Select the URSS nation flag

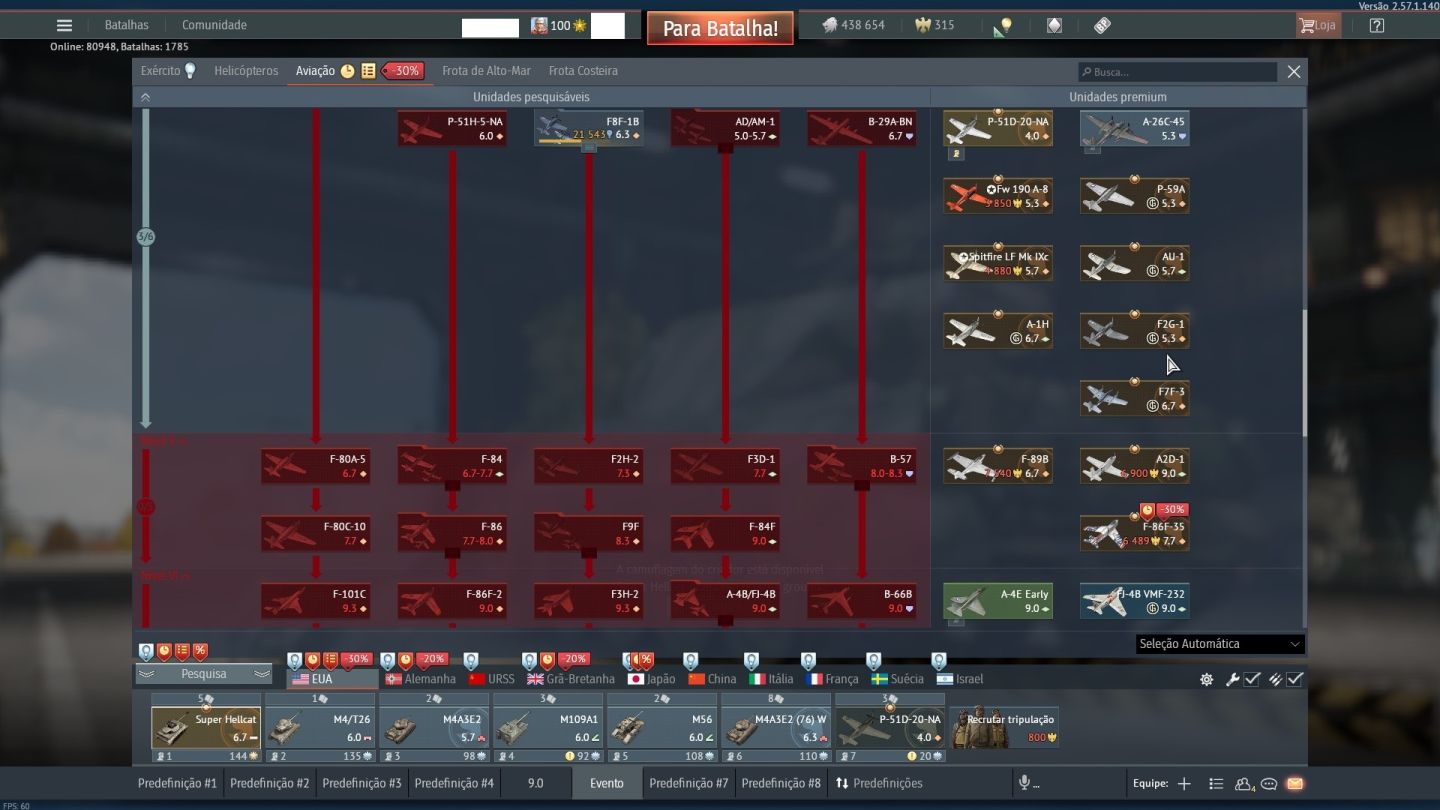tap(492, 679)
